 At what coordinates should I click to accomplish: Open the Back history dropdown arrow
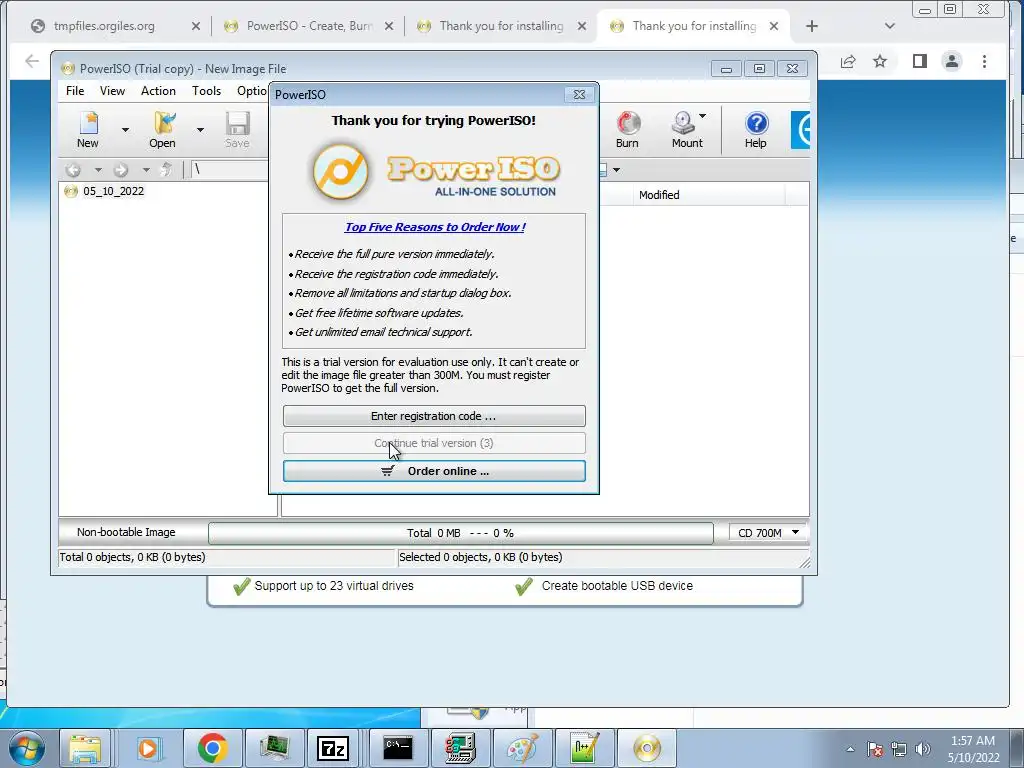point(98,170)
